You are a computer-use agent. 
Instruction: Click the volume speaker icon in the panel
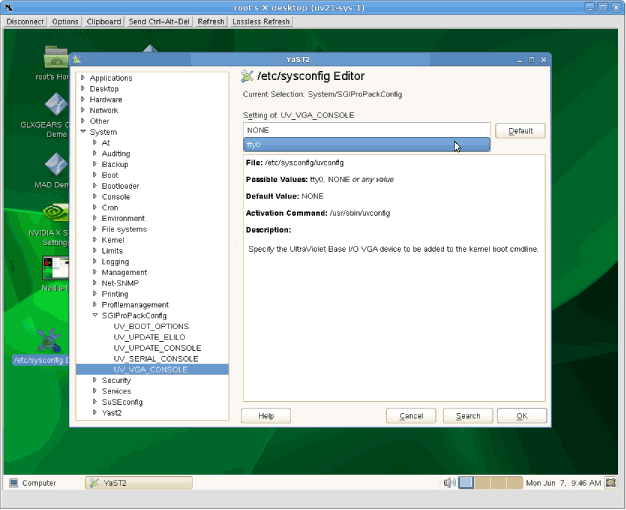pyautogui.click(x=450, y=483)
